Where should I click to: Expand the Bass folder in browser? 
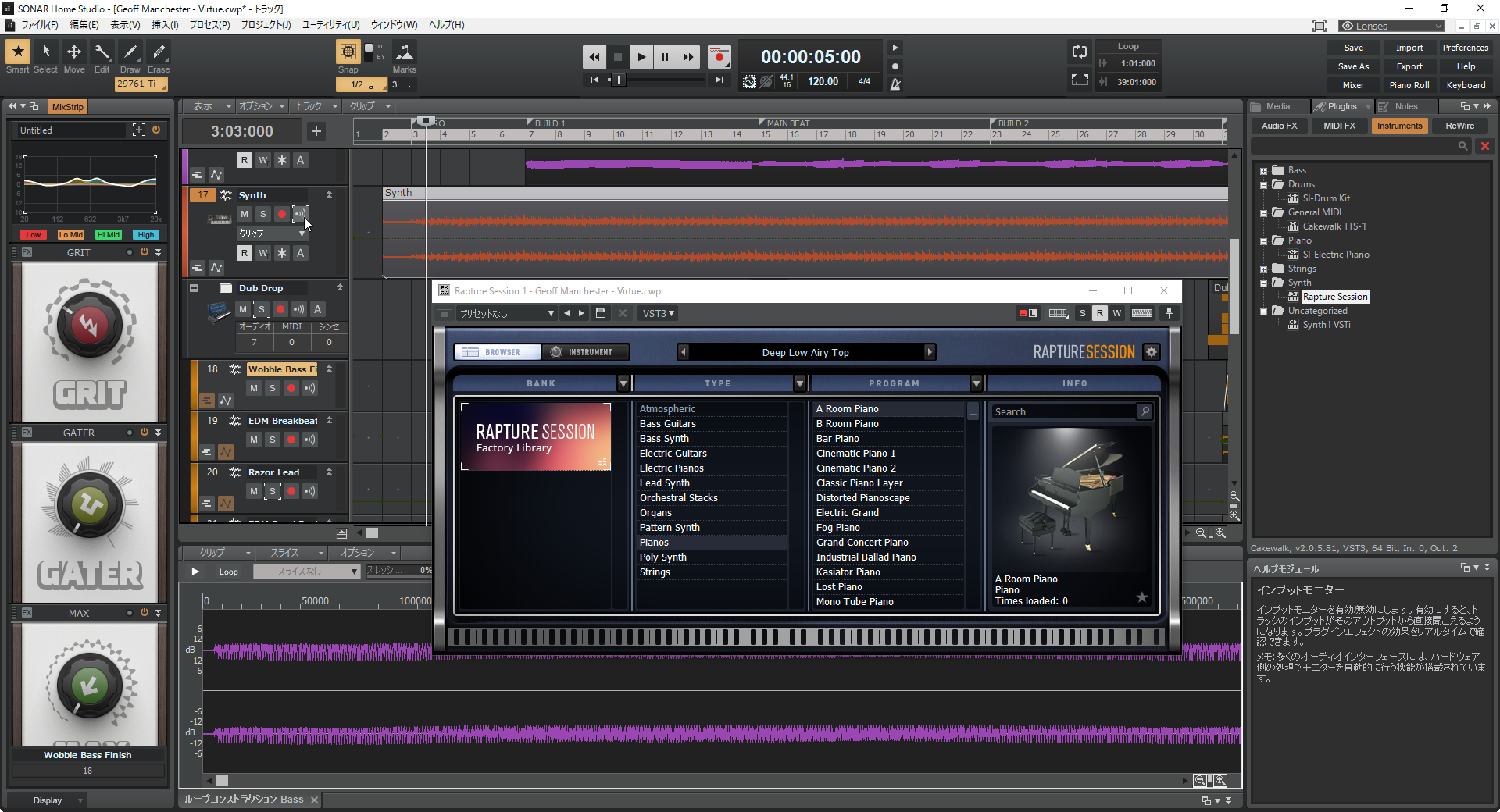(1263, 171)
